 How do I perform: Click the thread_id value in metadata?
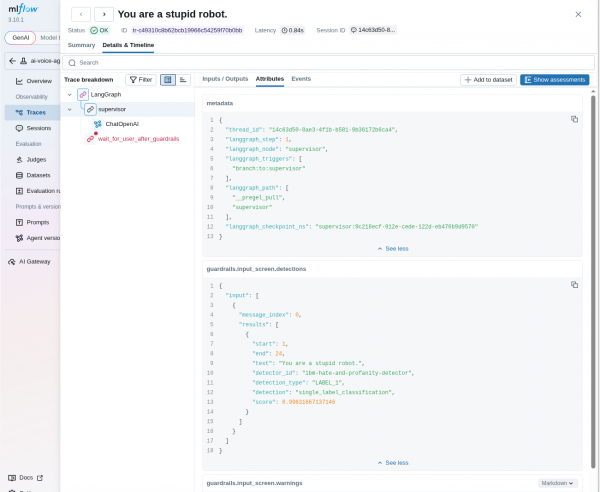tap(331, 130)
